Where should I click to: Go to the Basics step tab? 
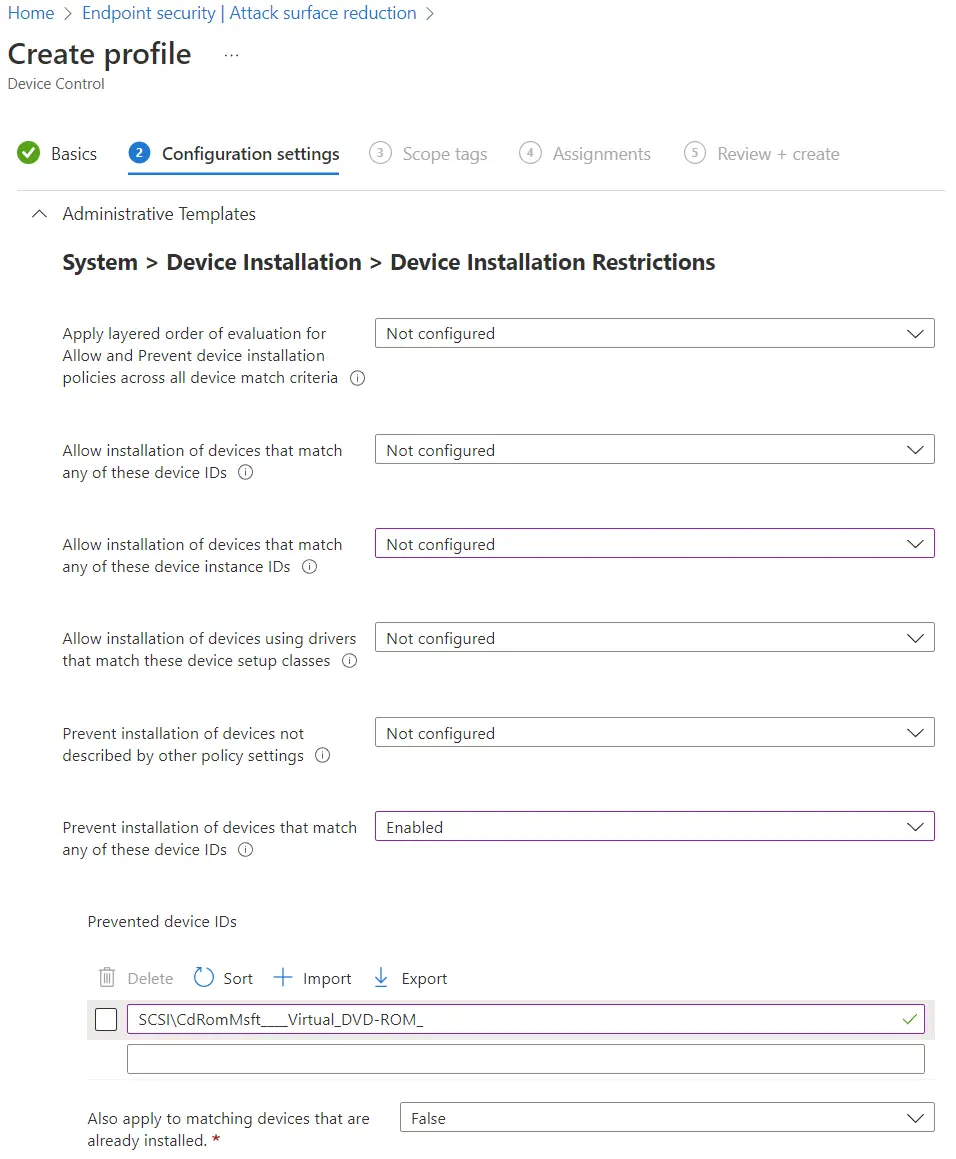58,154
